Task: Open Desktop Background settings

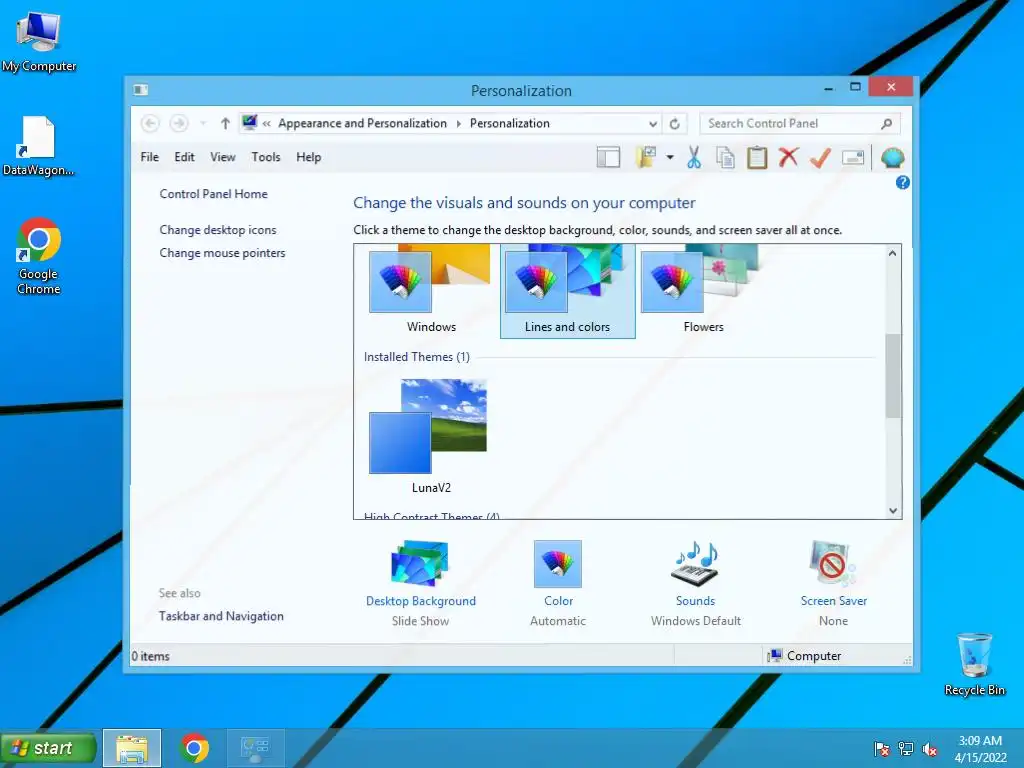Action: [x=421, y=583]
